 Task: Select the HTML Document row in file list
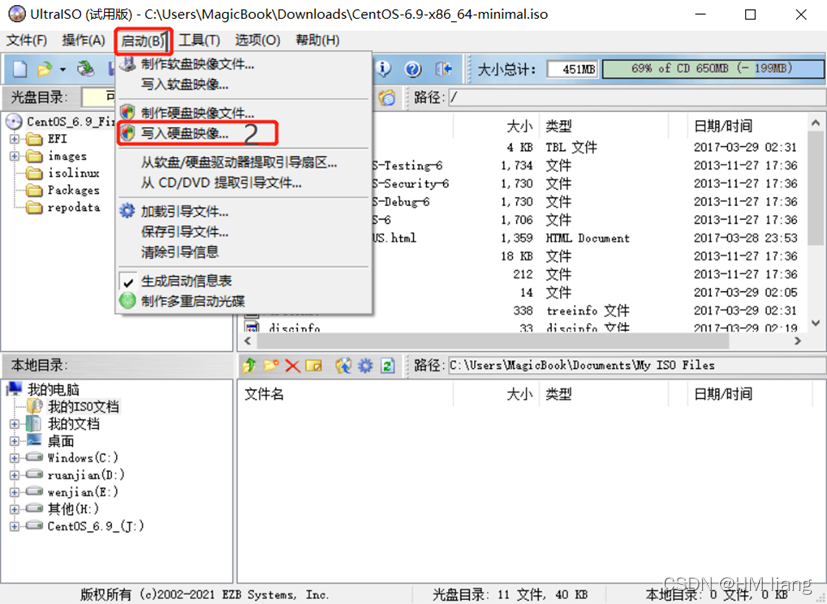pos(588,238)
